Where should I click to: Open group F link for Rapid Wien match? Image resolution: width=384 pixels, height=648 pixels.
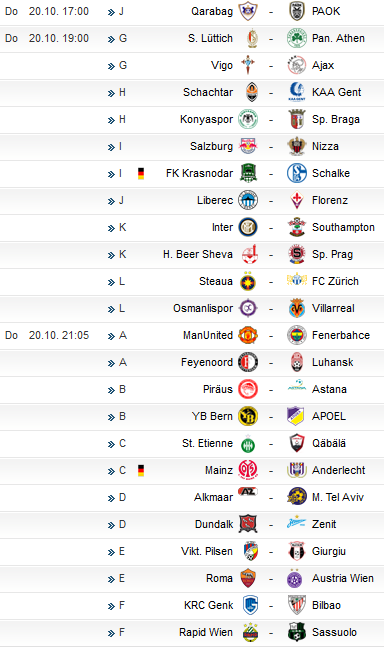[117, 632]
